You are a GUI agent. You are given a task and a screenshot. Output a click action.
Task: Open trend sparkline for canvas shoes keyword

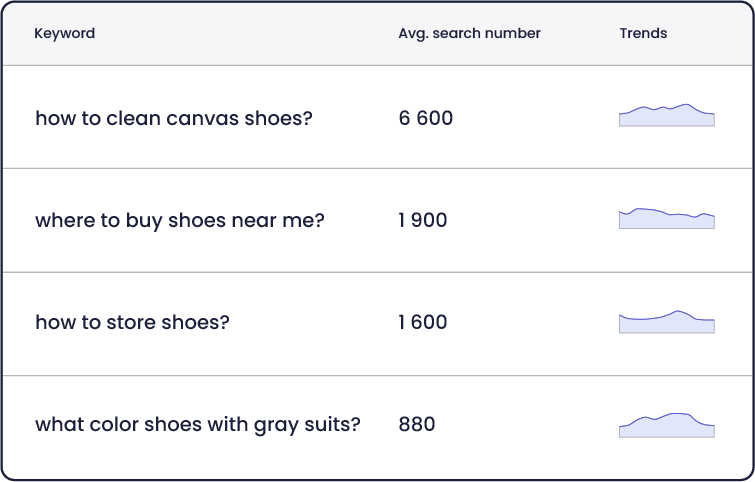(666, 115)
